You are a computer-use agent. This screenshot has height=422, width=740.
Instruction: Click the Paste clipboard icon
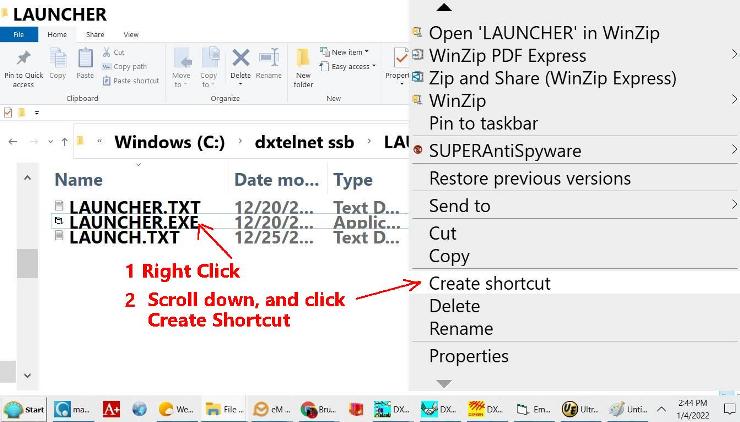point(85,59)
